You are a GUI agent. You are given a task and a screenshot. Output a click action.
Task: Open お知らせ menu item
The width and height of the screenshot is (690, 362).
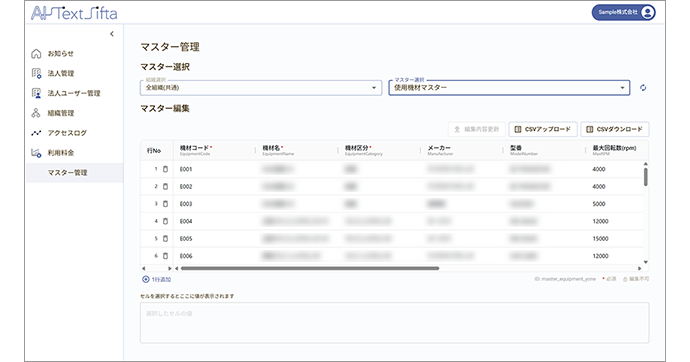[x=74, y=54]
